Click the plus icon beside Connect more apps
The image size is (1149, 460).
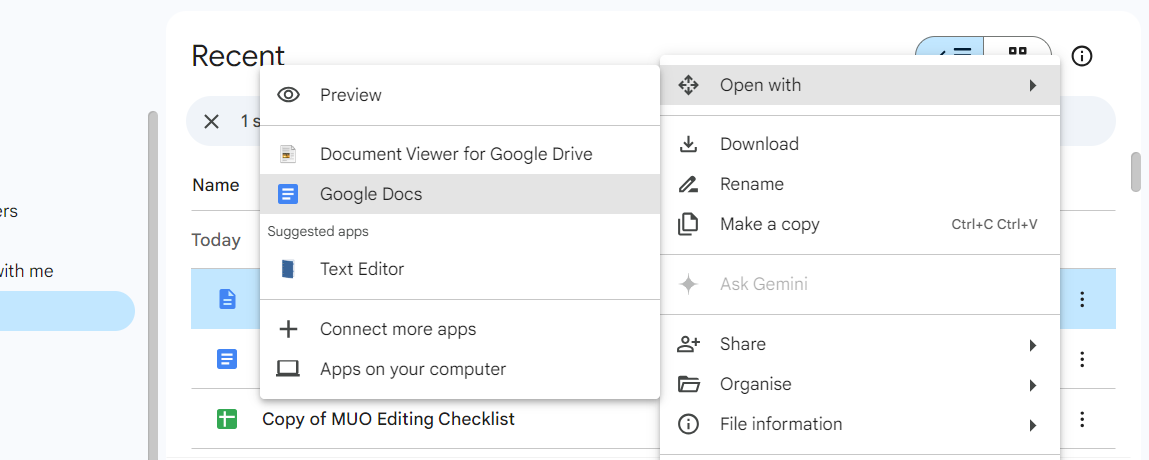tap(289, 329)
